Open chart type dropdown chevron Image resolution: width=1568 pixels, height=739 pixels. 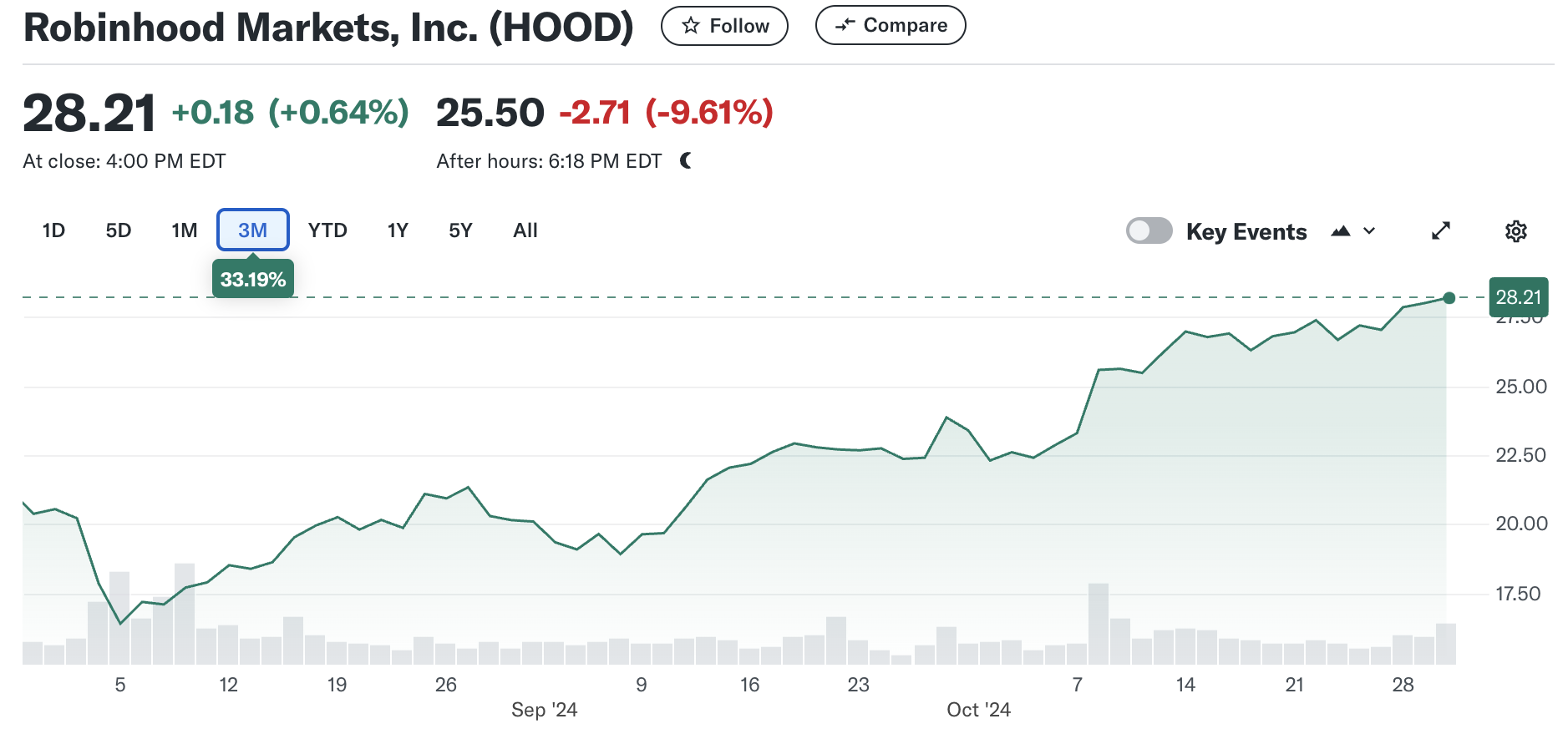tap(1369, 231)
